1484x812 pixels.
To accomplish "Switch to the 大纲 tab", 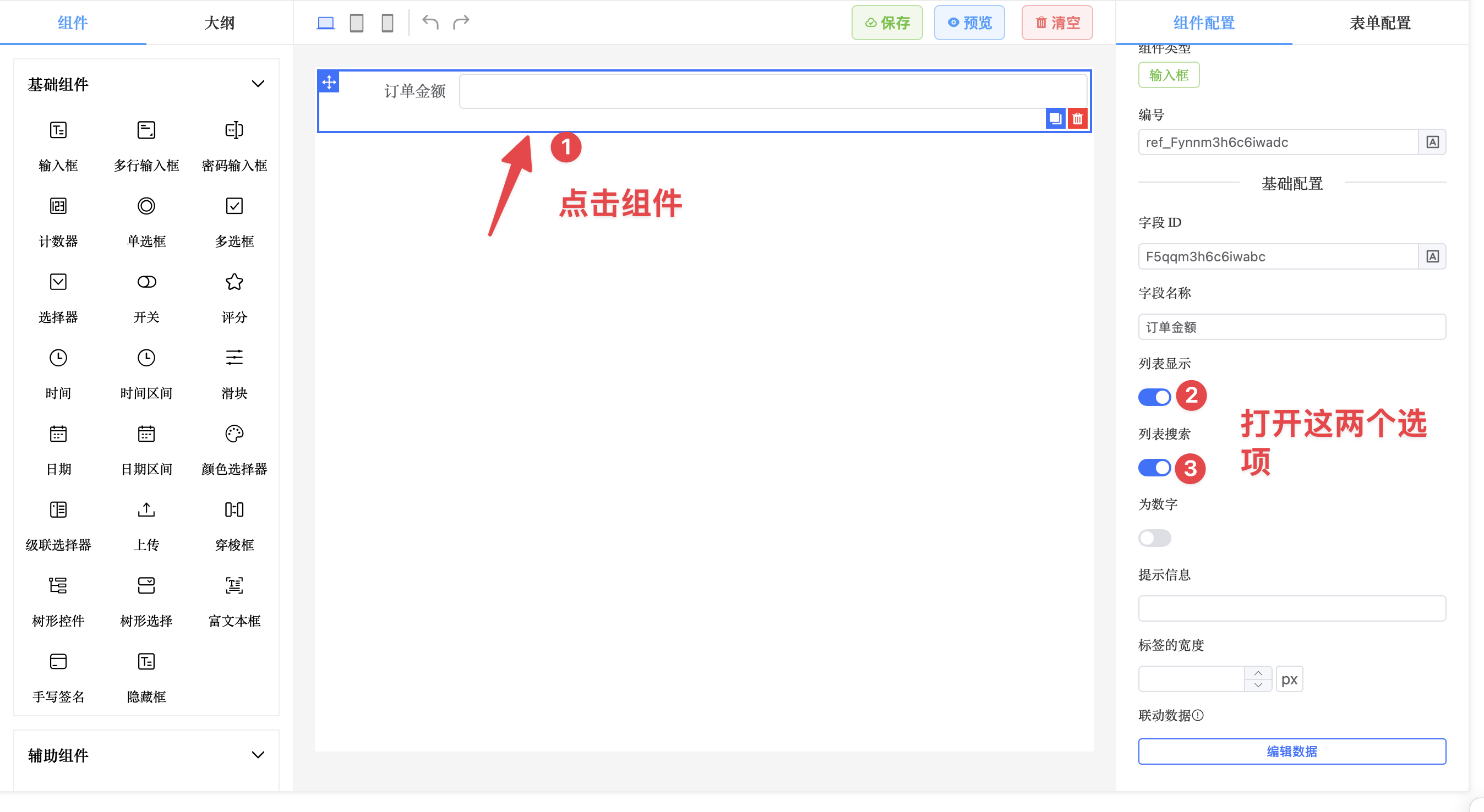I will click(x=219, y=23).
